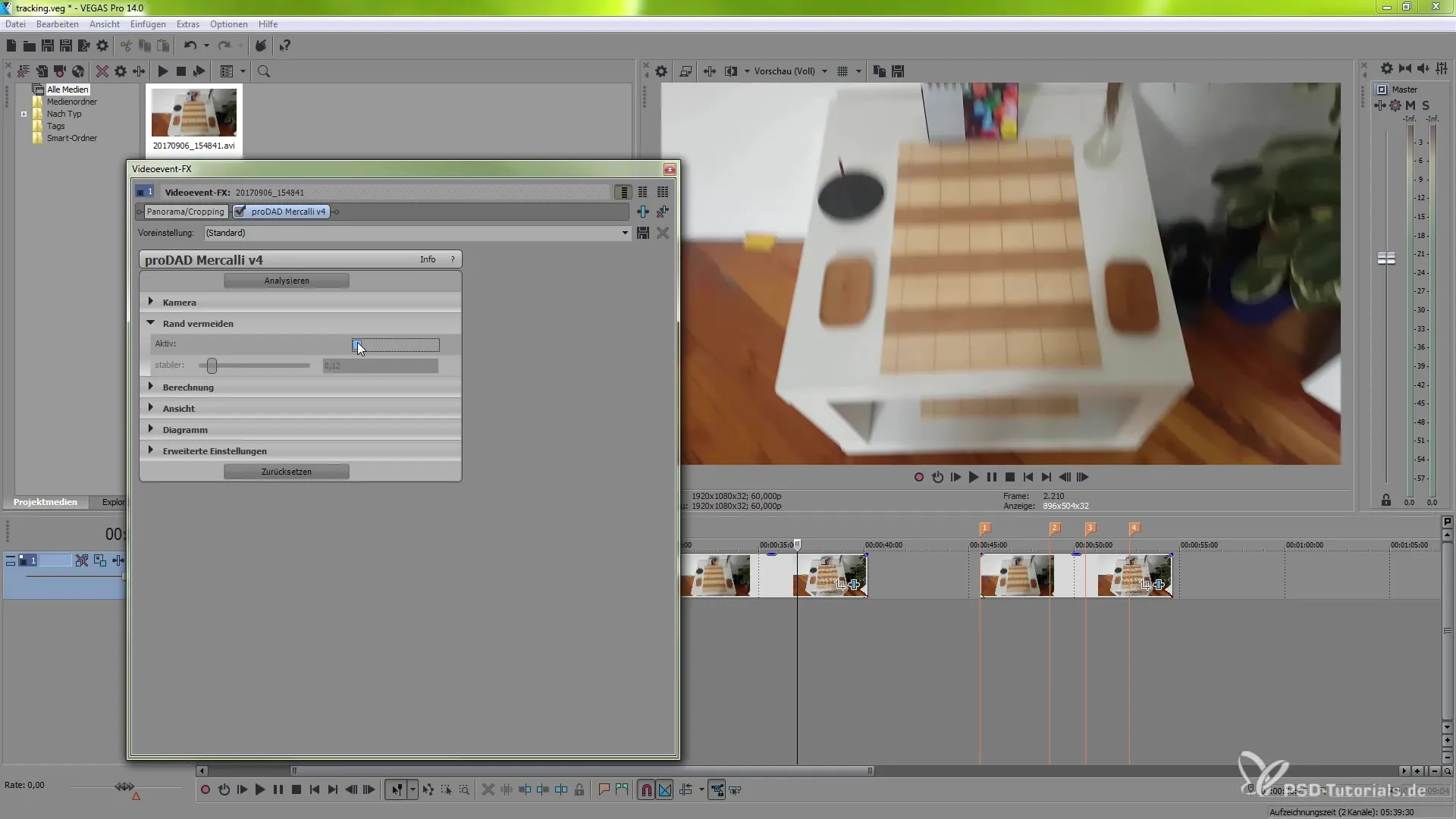Viewport: 1456px width, 819px height.
Task: Open the Ansicht menu
Action: 104,24
